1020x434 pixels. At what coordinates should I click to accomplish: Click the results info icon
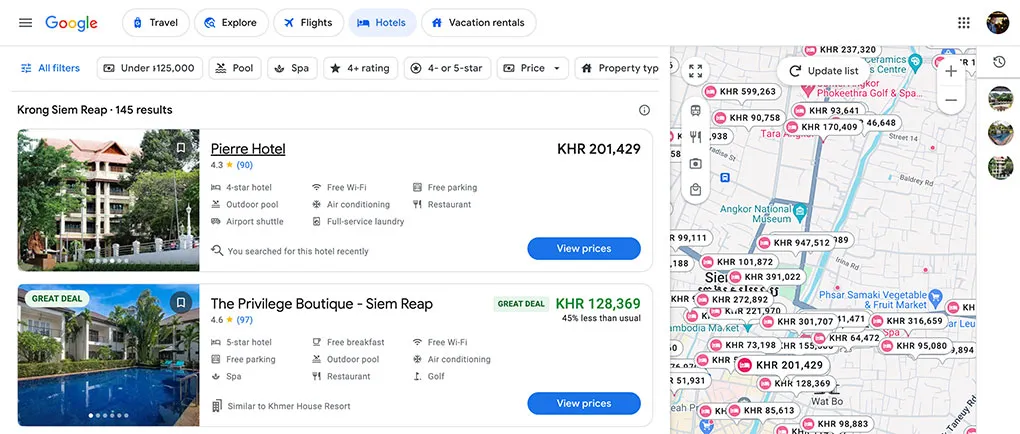coord(644,110)
